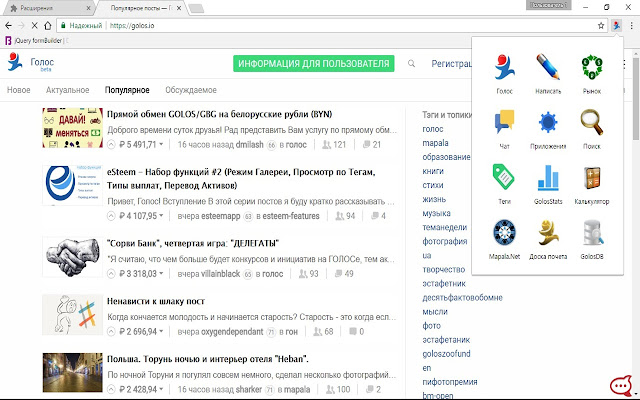Click the handshake post thumbnail
This screenshot has width=640, height=400.
click(x=73, y=258)
